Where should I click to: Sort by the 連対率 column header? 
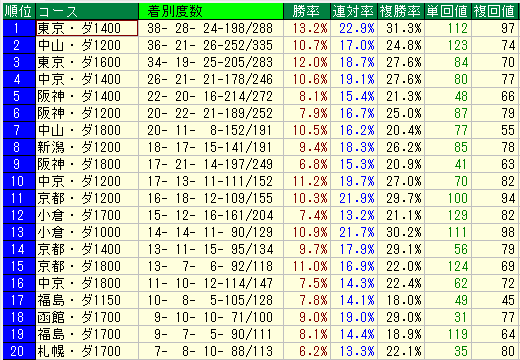click(x=354, y=11)
